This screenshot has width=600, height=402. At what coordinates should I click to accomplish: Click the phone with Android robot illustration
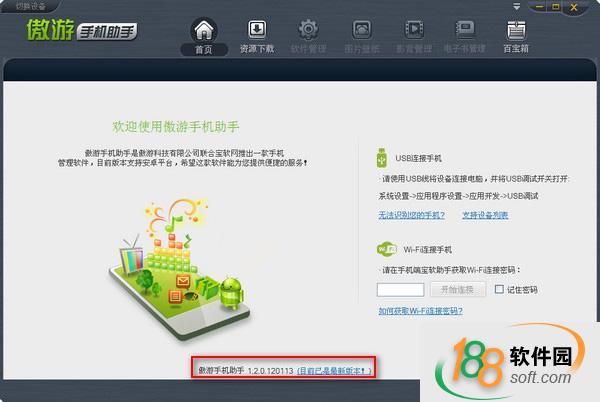pos(180,268)
